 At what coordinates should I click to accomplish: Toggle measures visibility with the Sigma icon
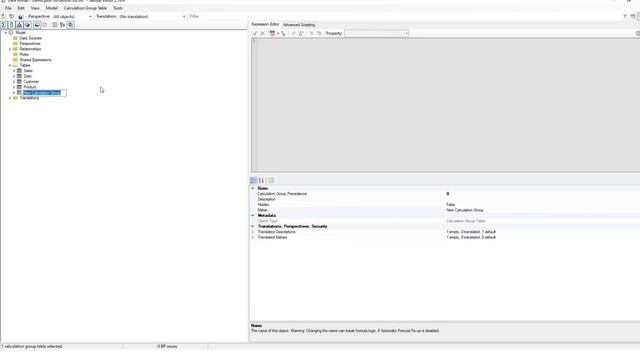coord(4,25)
